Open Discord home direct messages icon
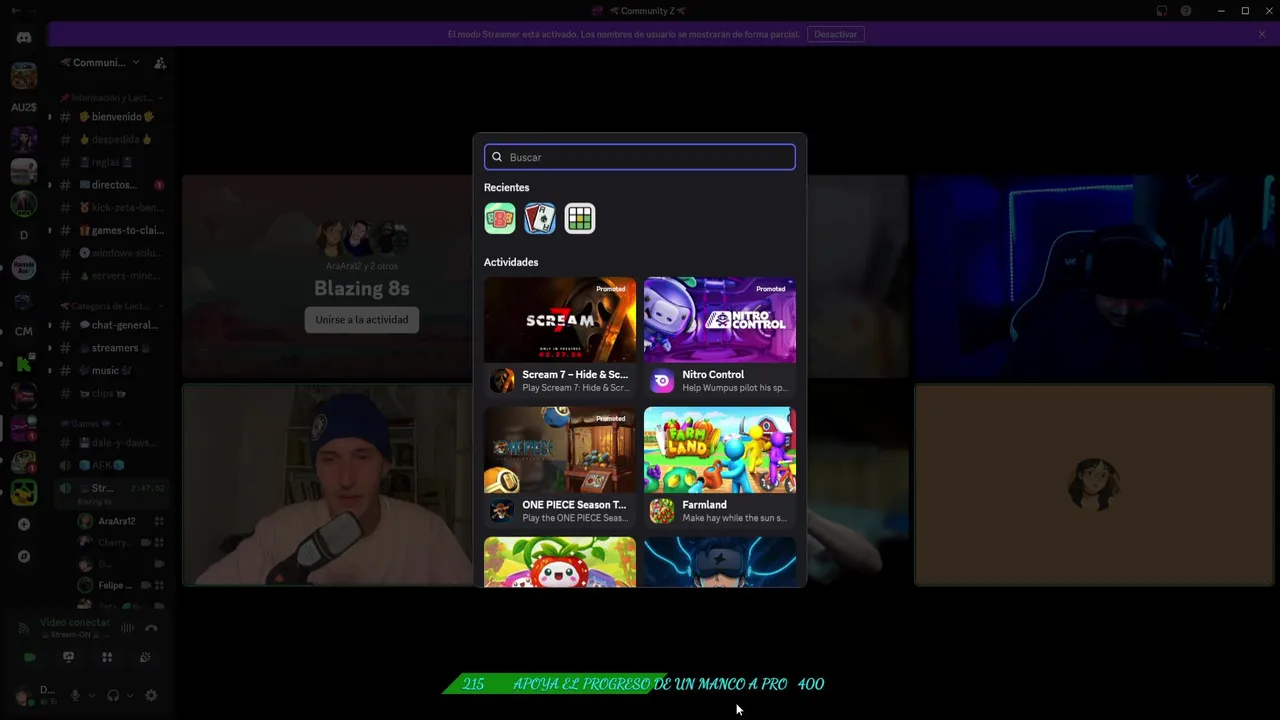The width and height of the screenshot is (1280, 720). [x=24, y=38]
